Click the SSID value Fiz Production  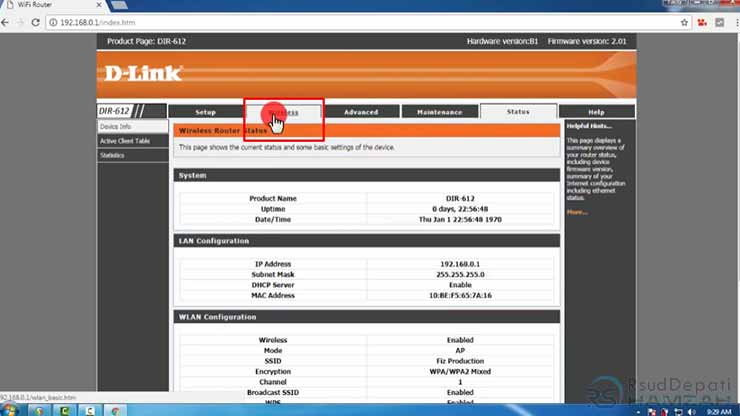click(x=460, y=361)
